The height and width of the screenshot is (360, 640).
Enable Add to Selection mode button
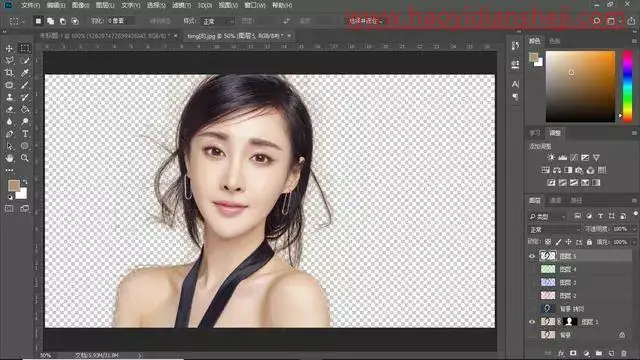(50, 21)
